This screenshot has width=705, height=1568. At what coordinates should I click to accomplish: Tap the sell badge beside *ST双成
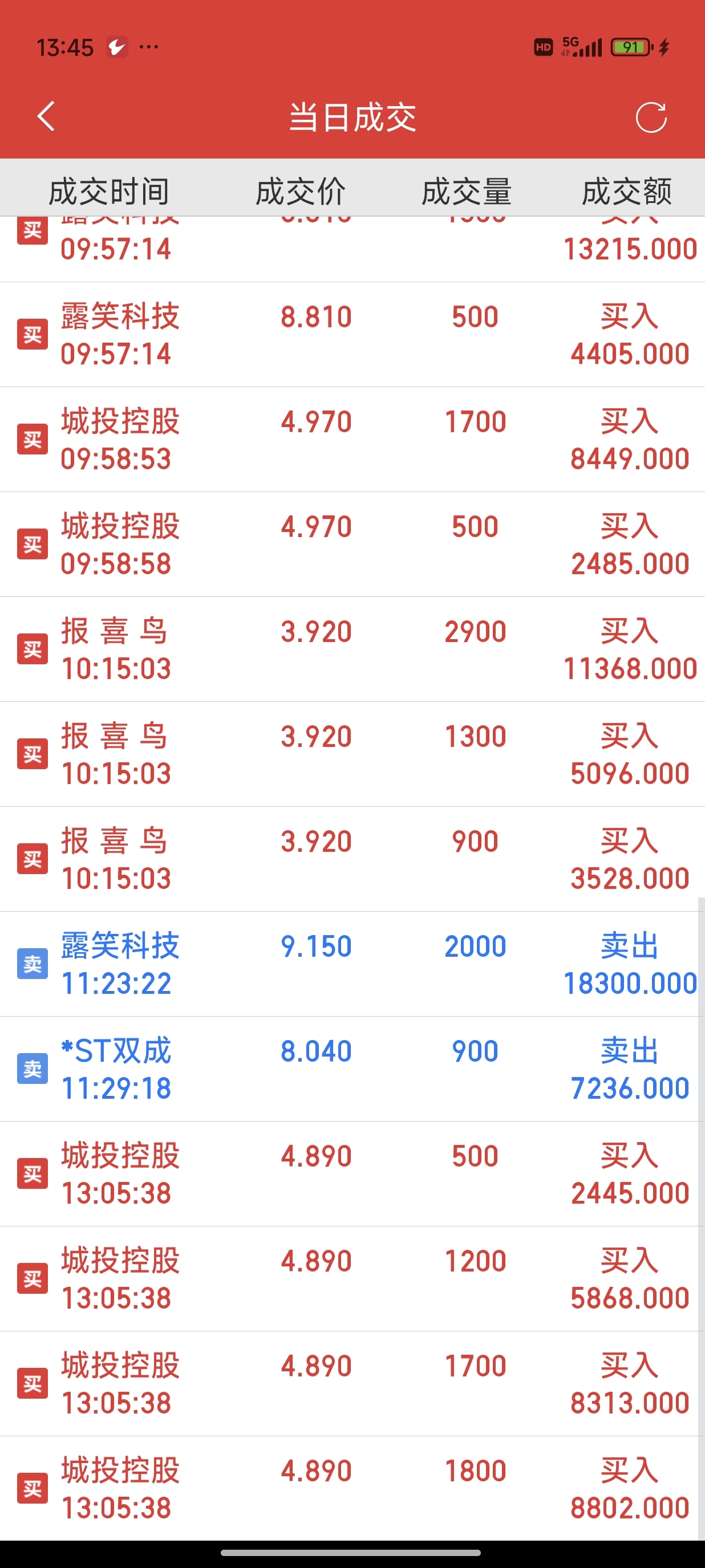(33, 1069)
